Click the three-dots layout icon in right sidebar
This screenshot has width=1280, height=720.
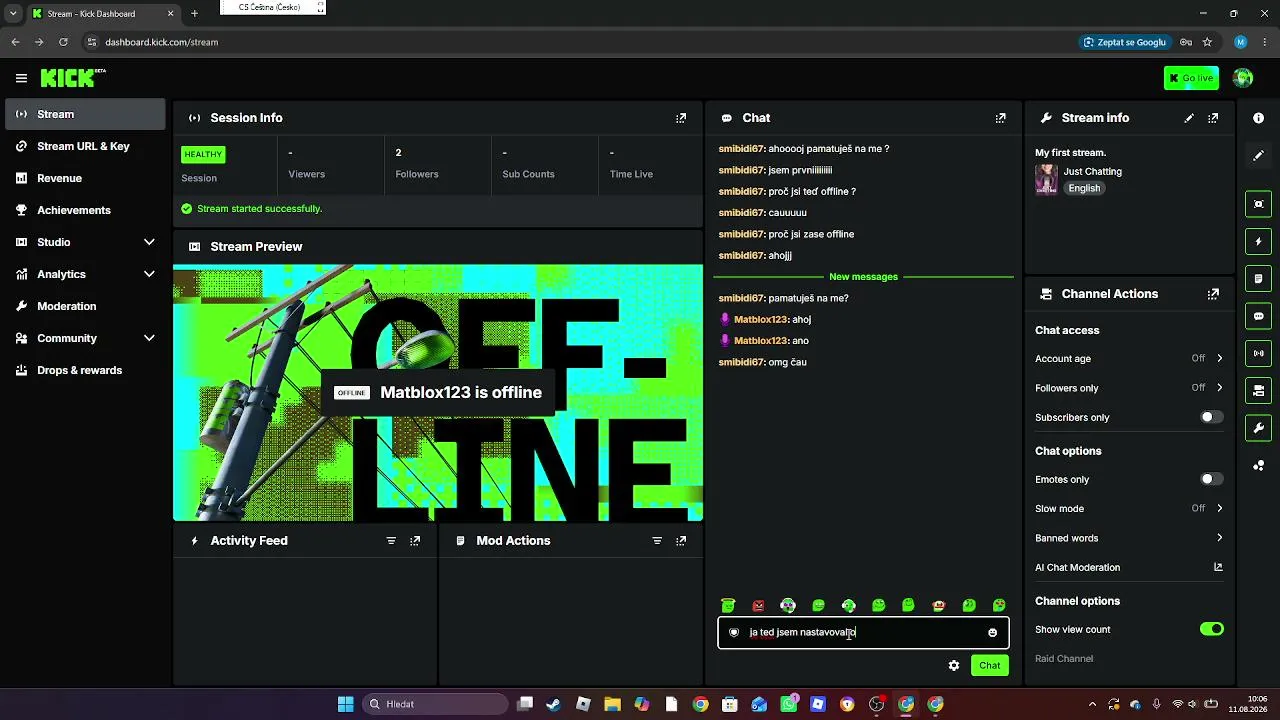tap(1258, 465)
